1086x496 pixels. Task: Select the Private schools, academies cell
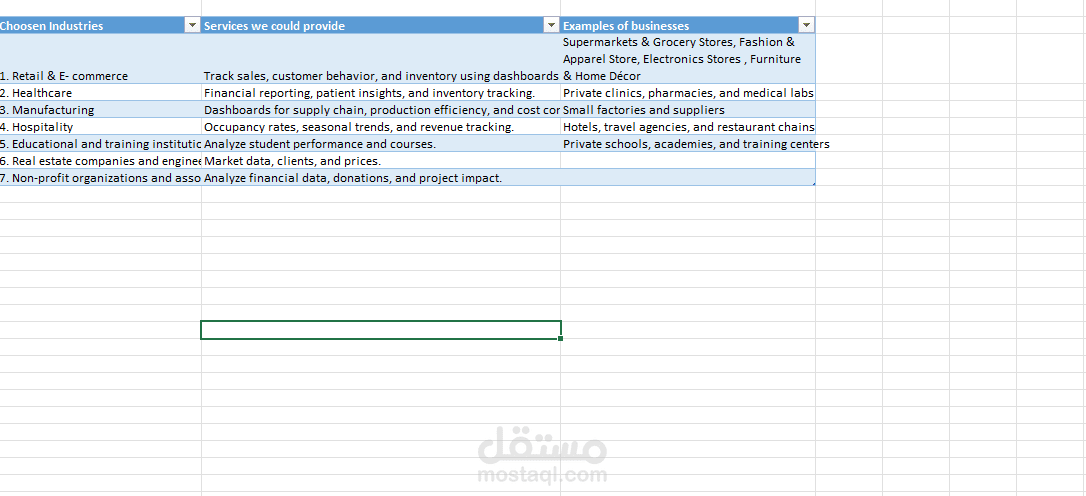tap(688, 144)
